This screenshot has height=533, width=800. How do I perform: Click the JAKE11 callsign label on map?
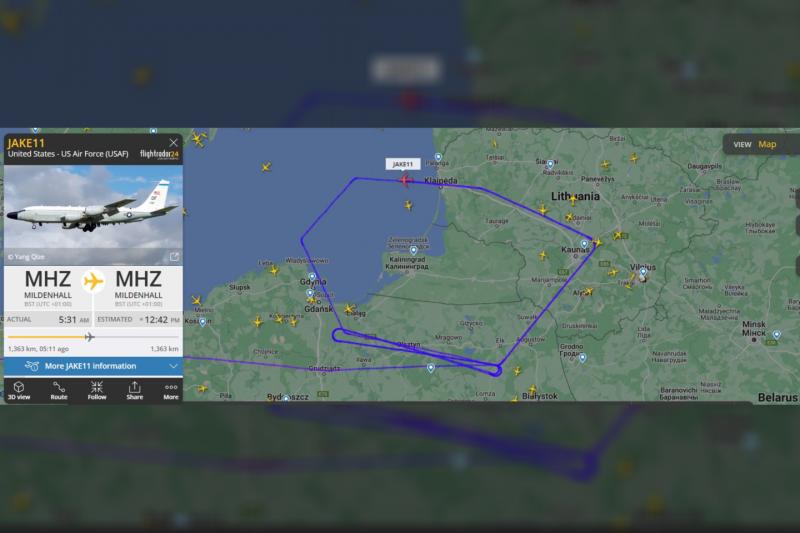(403, 164)
